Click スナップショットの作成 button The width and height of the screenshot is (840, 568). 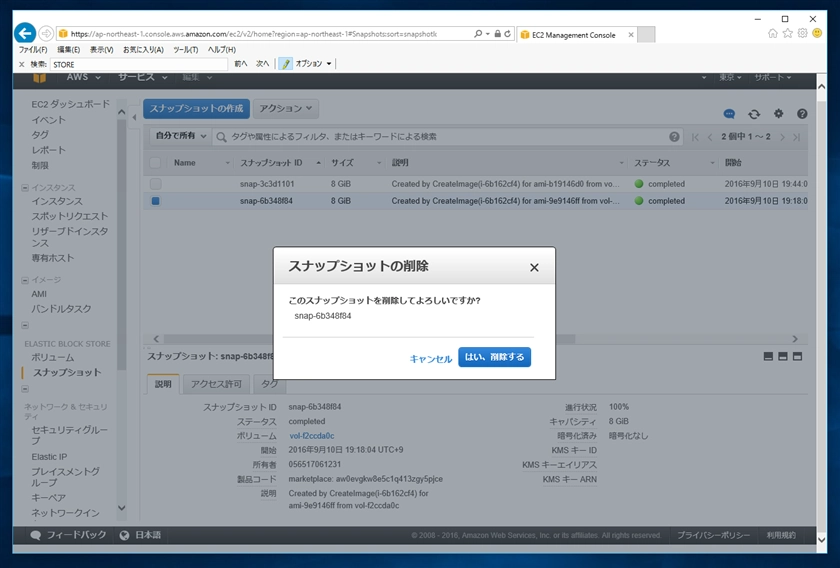[196, 108]
